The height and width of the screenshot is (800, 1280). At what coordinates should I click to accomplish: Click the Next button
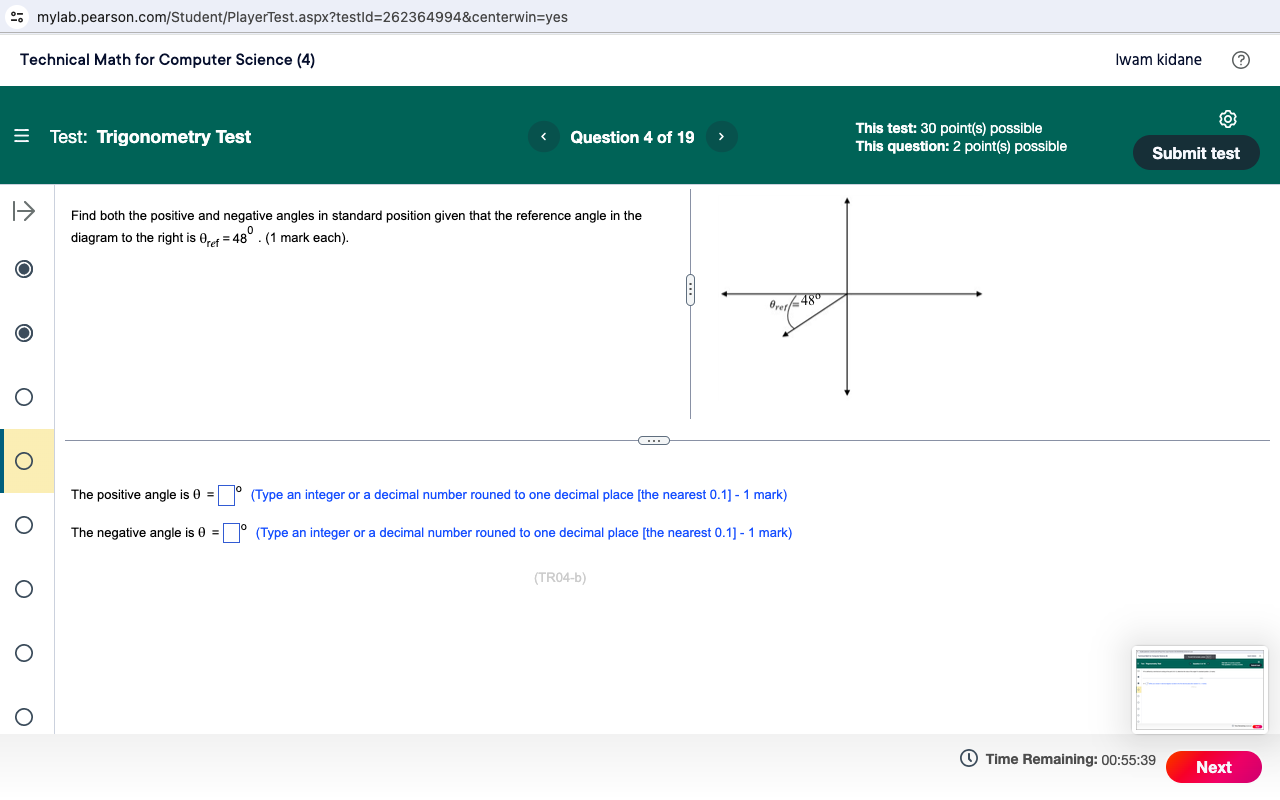[1214, 767]
